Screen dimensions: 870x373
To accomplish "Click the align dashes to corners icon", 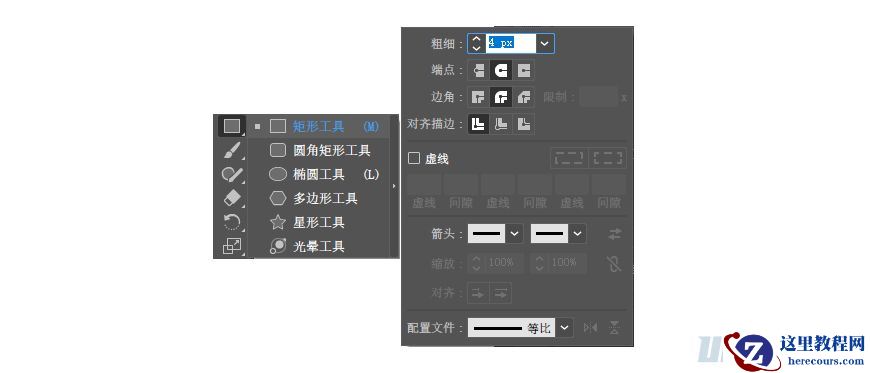I will click(x=608, y=158).
